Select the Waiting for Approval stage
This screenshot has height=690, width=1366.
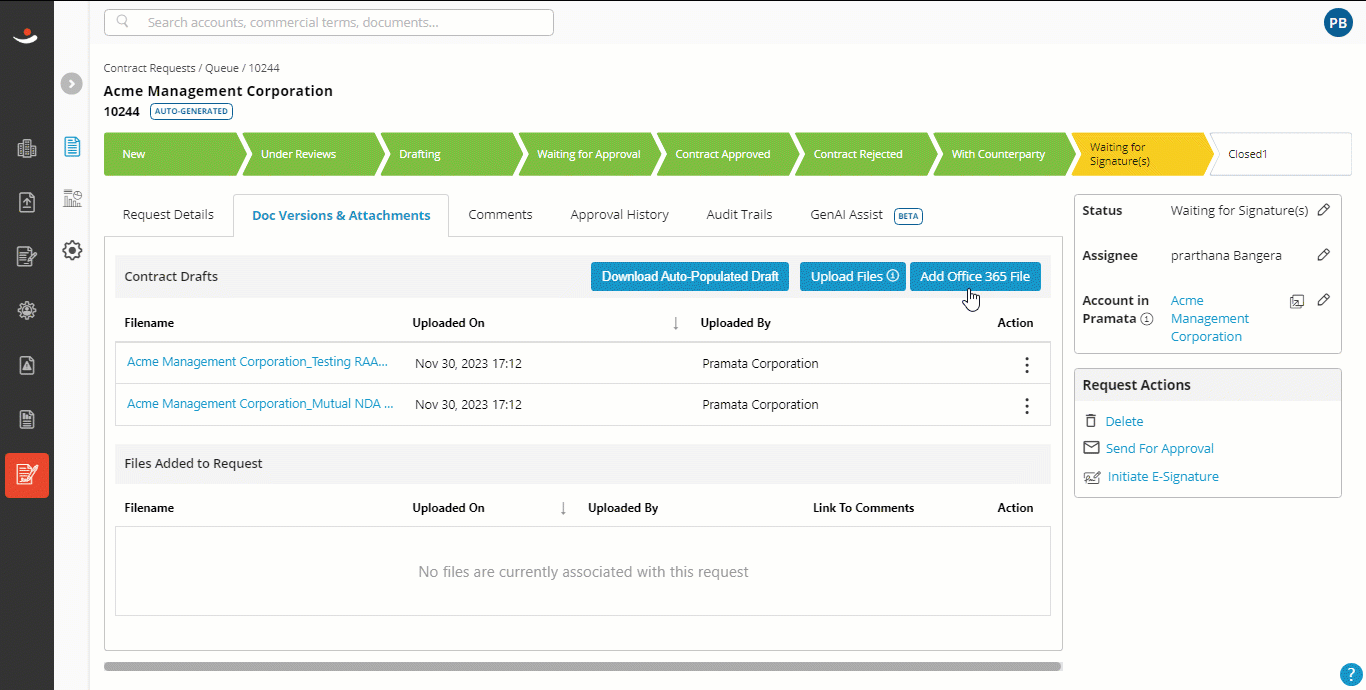click(588, 154)
